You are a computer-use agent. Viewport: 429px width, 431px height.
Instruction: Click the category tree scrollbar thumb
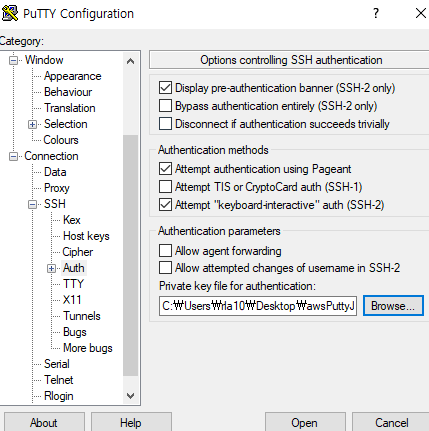pyautogui.click(x=131, y=255)
